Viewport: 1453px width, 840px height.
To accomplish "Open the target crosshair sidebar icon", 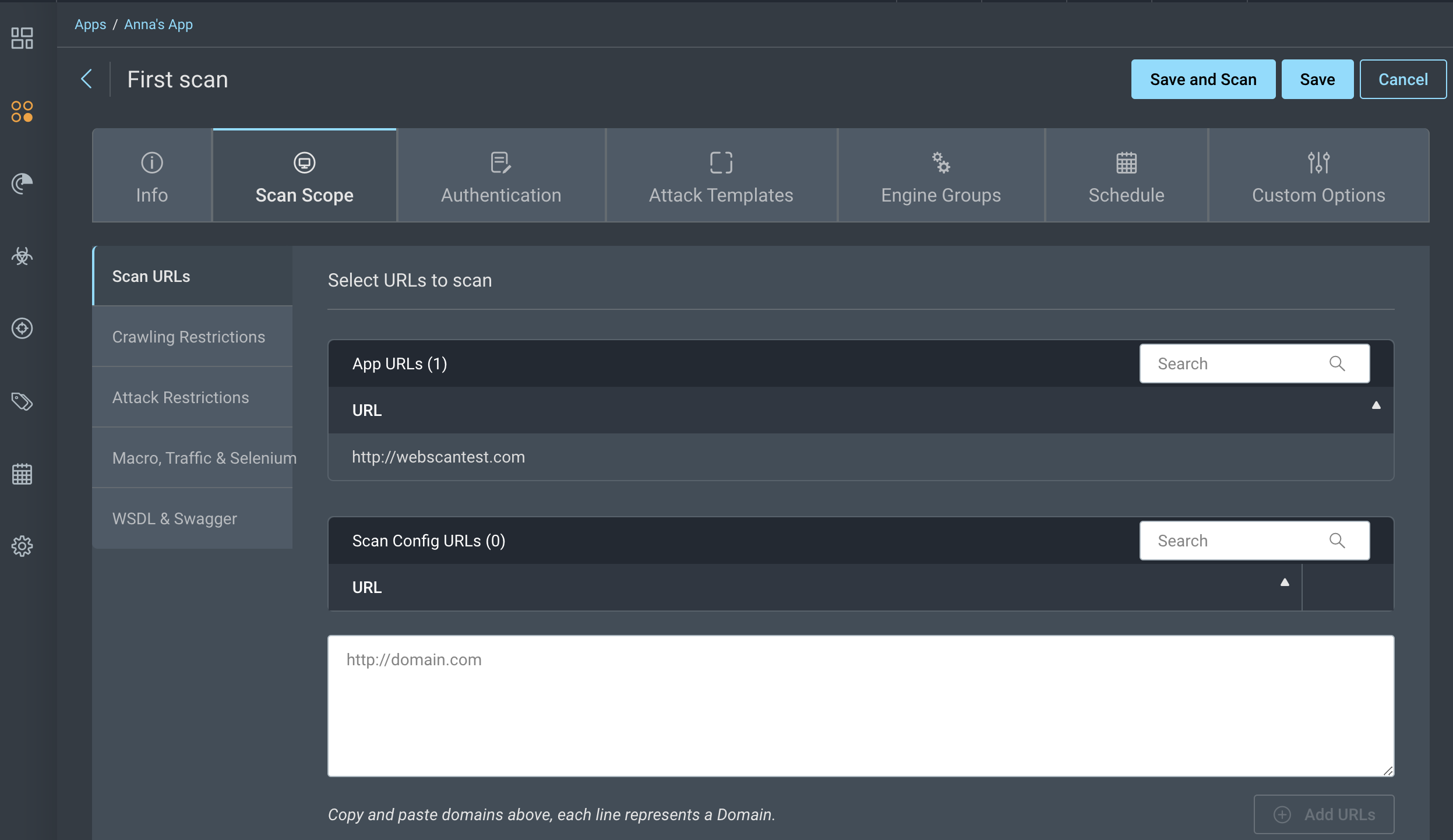I will 22,329.
